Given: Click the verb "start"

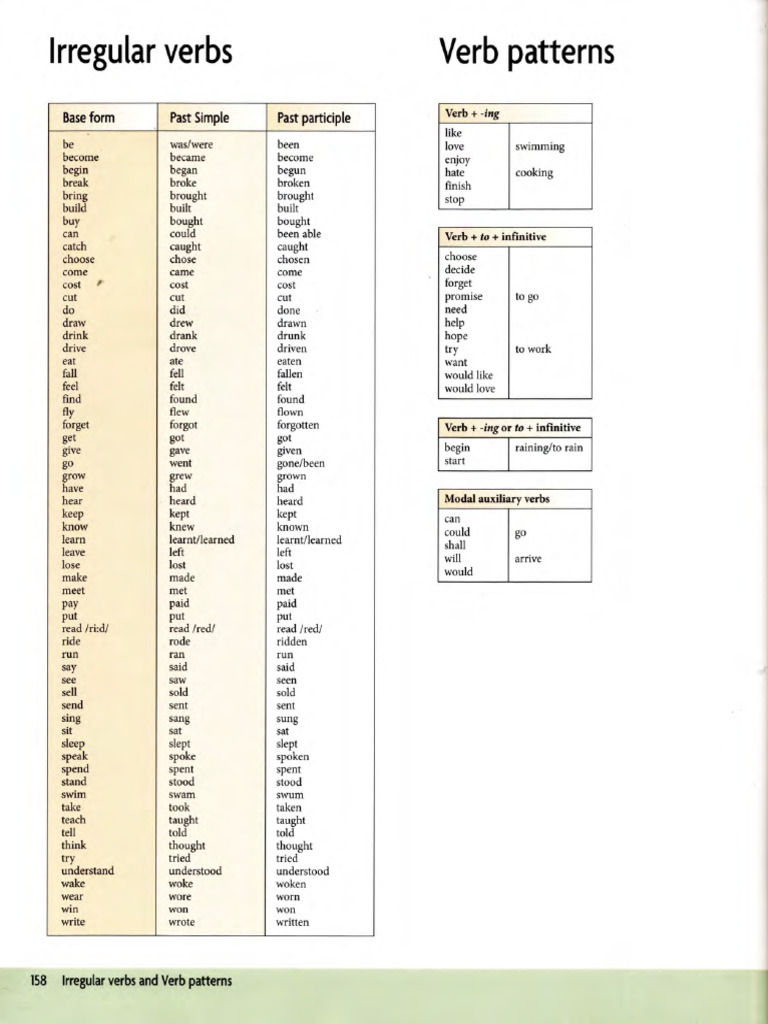Looking at the screenshot, I should (x=455, y=461).
